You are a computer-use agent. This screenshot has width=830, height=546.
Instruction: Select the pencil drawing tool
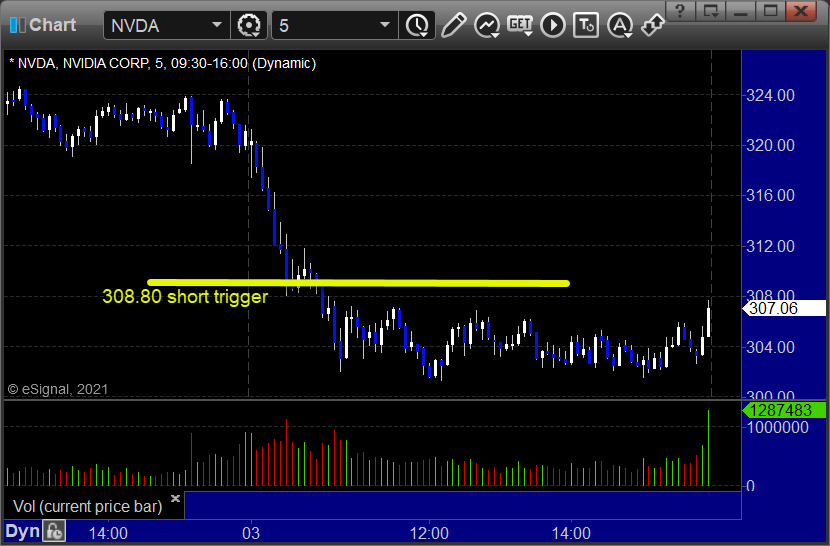(454, 25)
